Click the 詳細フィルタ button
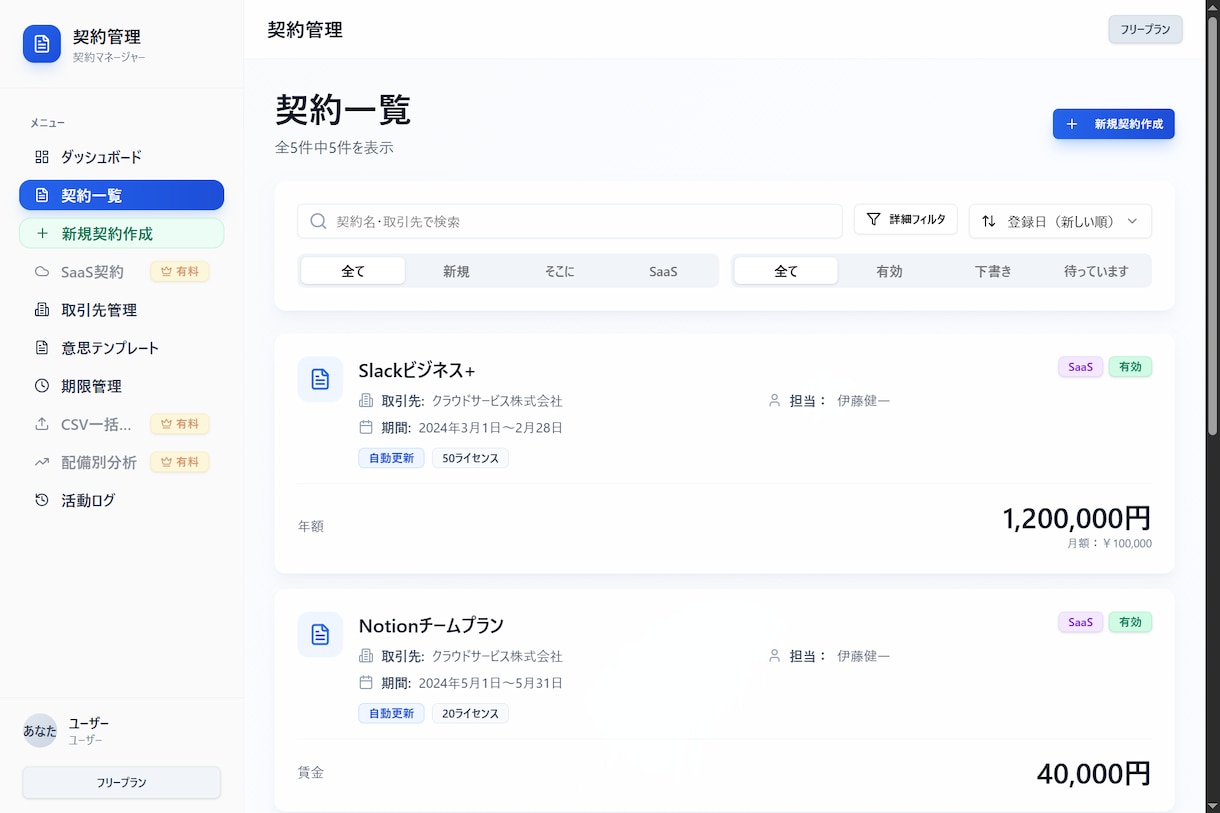Screen dimensions: 1220x813 pos(906,219)
